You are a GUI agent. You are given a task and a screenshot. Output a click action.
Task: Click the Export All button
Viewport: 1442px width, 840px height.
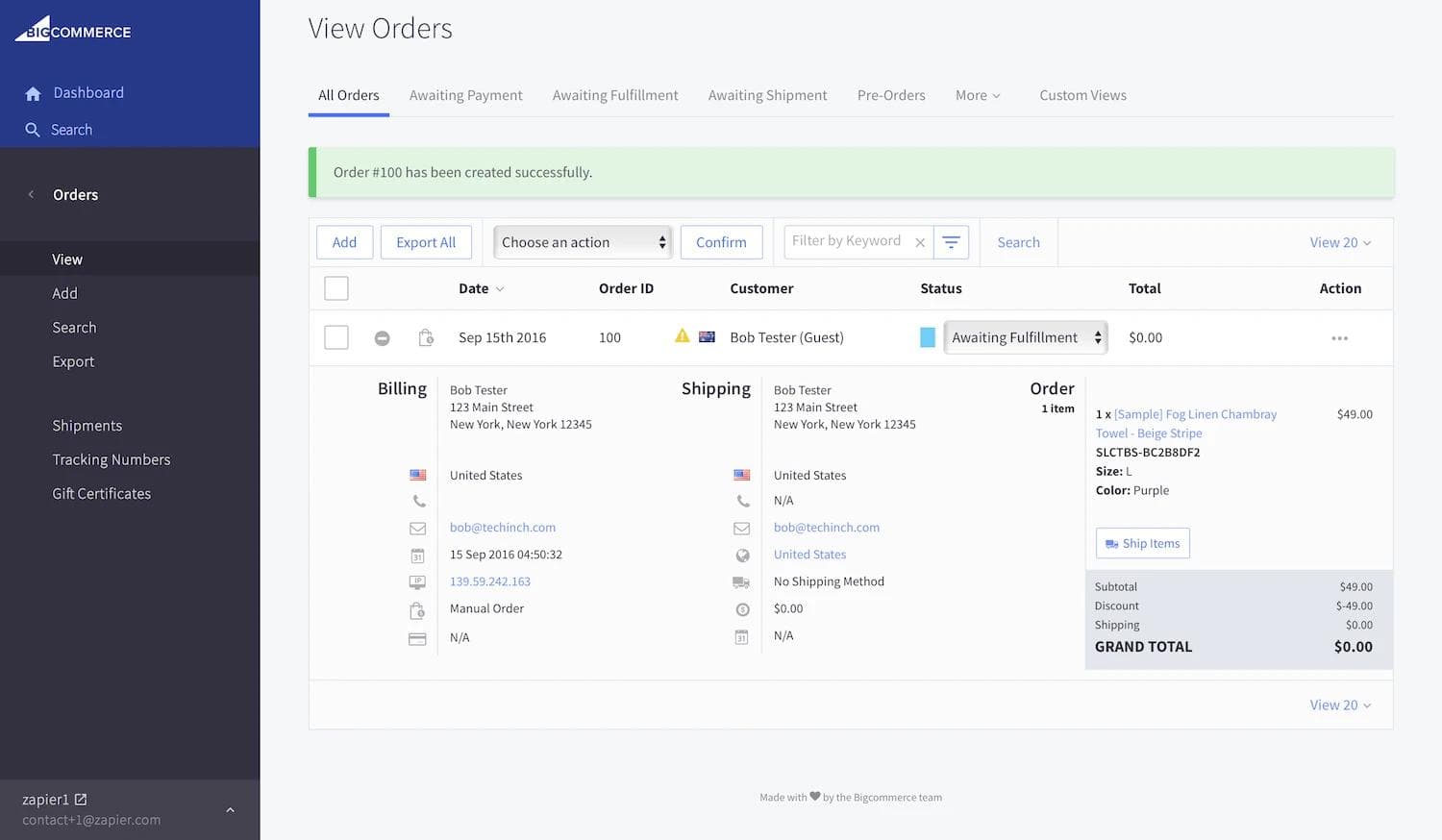[426, 242]
